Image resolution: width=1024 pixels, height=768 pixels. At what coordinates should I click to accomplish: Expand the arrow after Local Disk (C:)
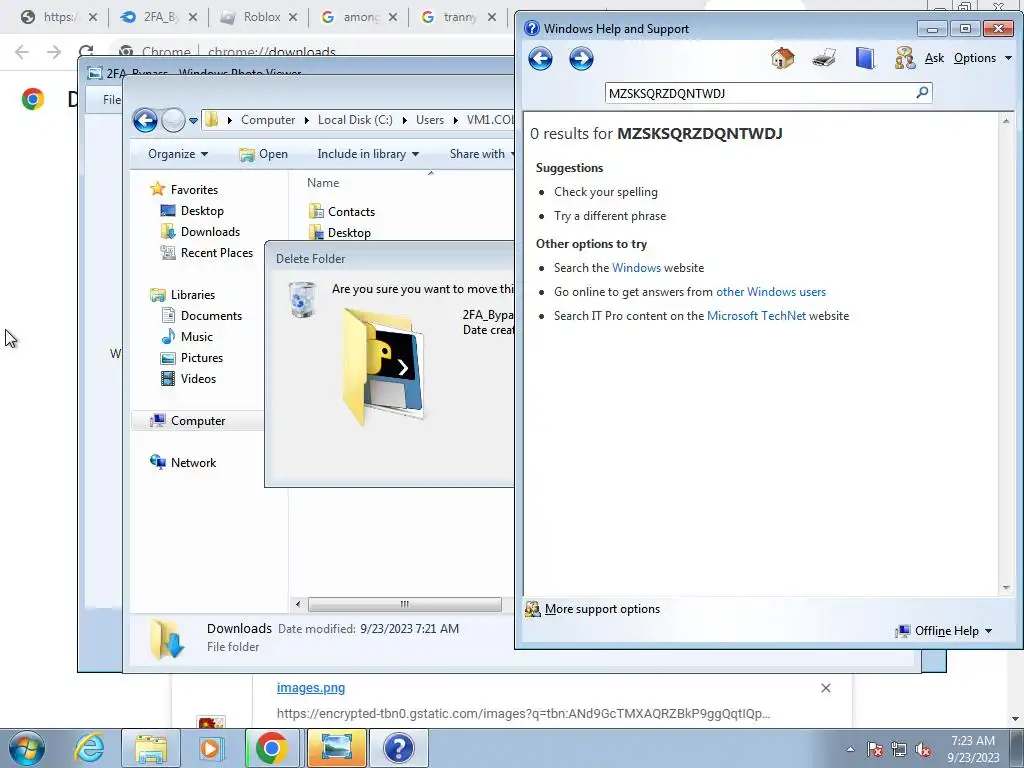pos(404,120)
